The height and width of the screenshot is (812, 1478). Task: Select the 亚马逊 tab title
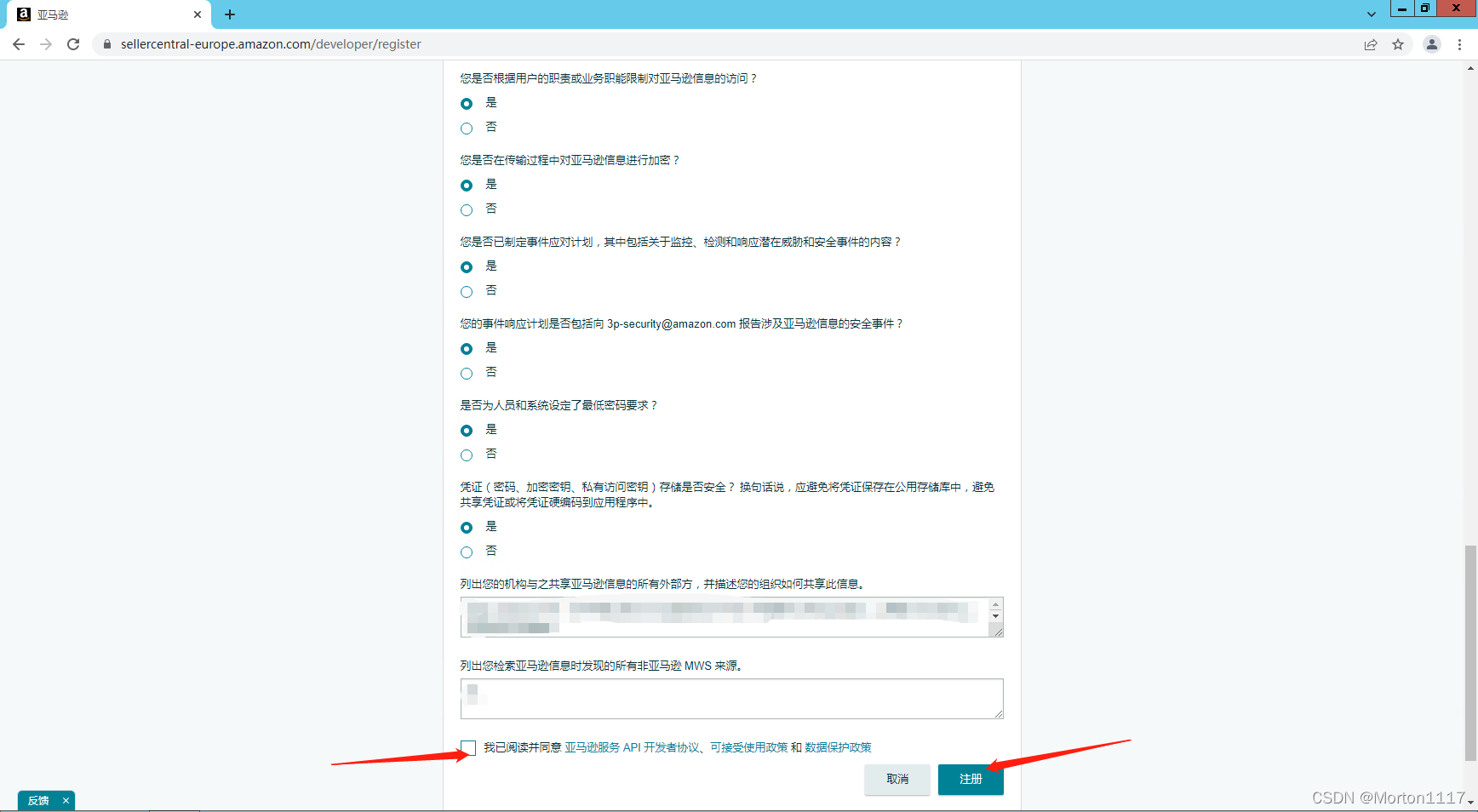pyautogui.click(x=53, y=15)
